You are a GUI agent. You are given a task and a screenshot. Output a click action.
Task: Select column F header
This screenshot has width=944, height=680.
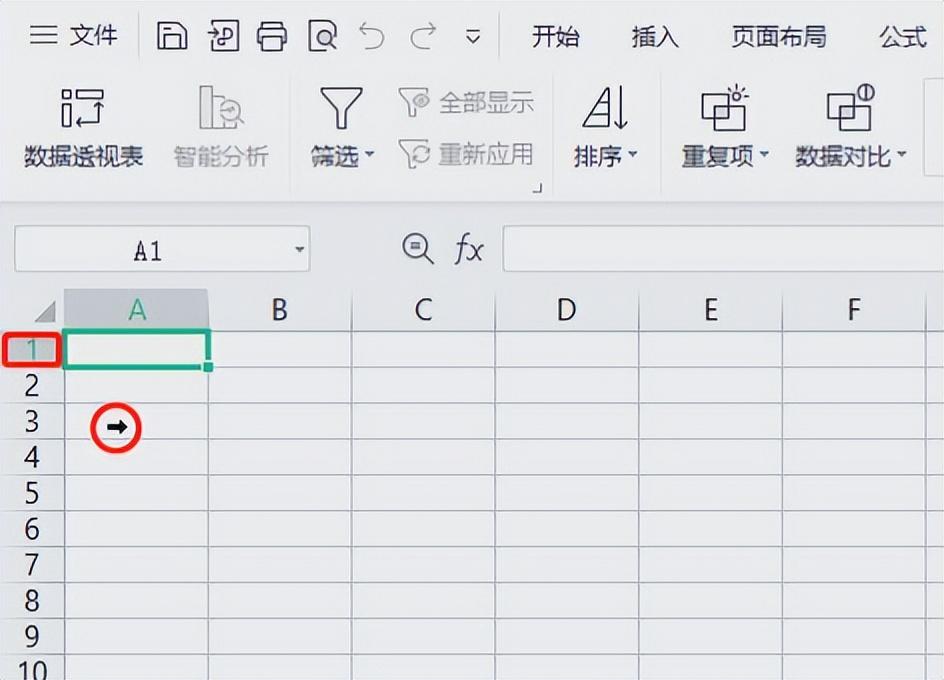854,310
